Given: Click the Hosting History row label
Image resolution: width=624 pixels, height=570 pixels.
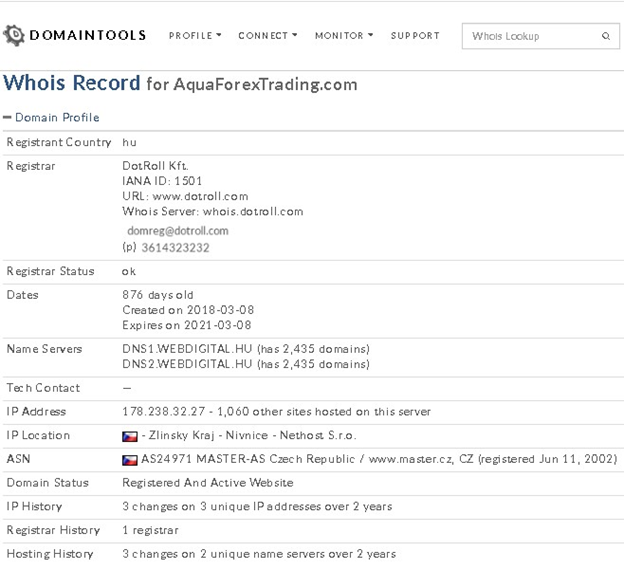Looking at the screenshot, I should (50, 554).
